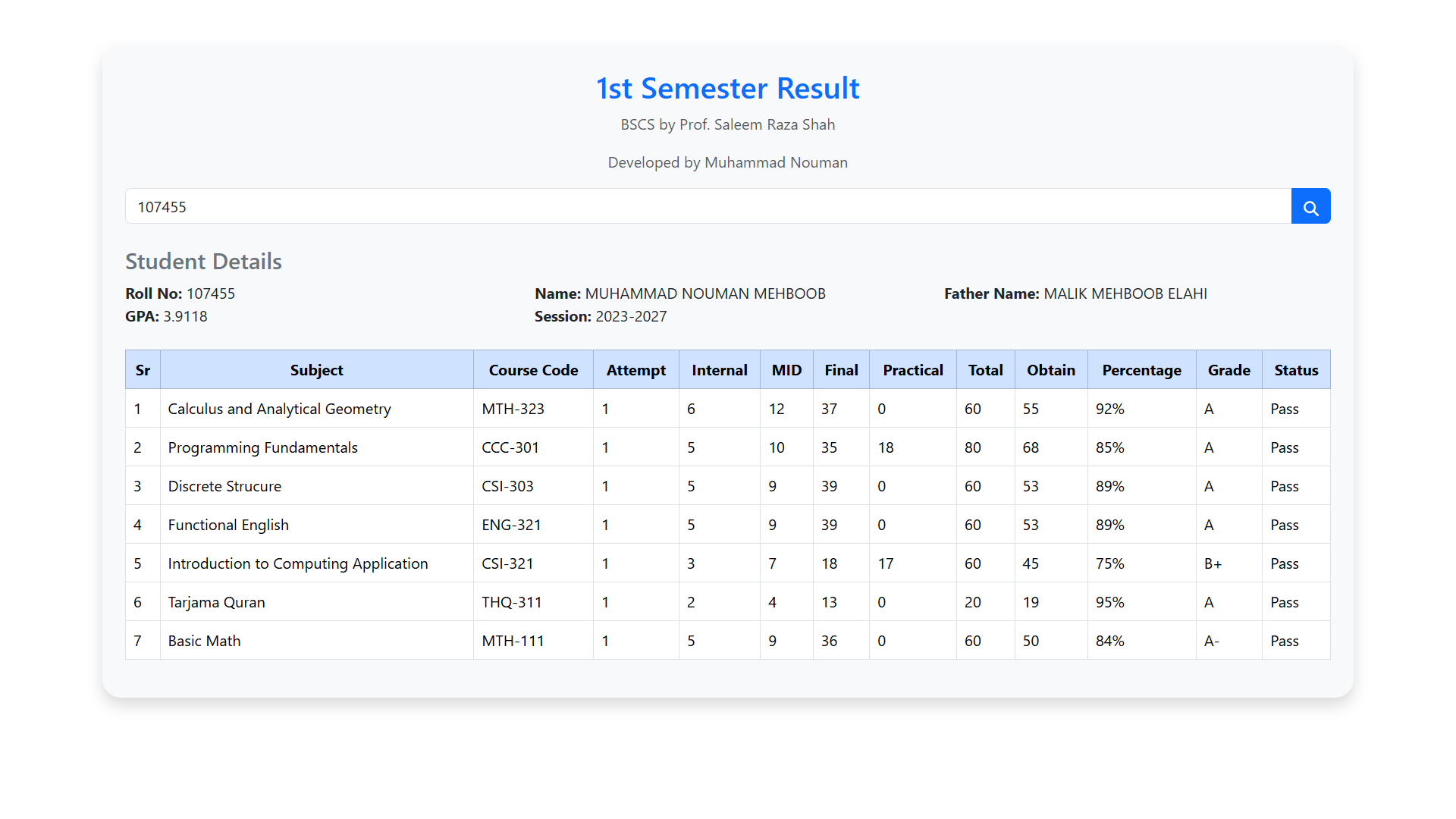Image resolution: width=1456 pixels, height=819 pixels.
Task: Click the Tarjama Quran subject cell
Action: pyautogui.click(x=216, y=602)
